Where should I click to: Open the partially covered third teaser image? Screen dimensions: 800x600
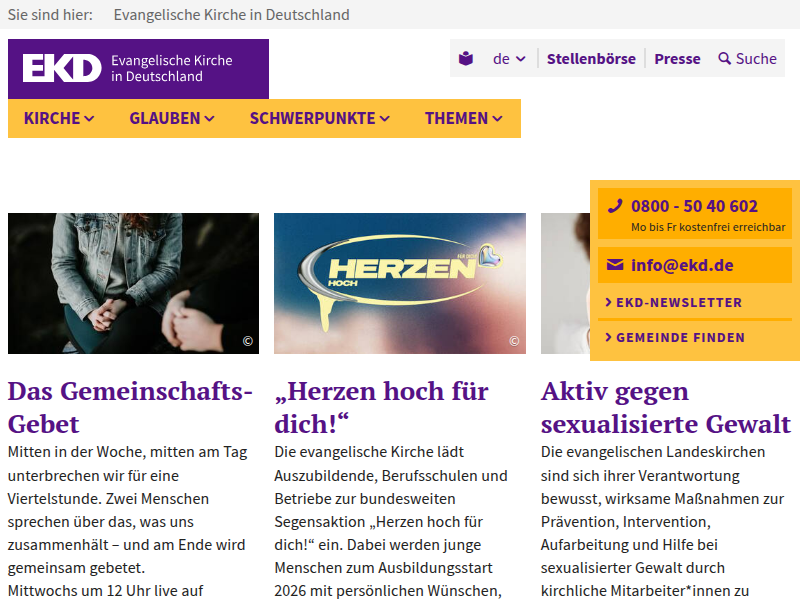565,283
